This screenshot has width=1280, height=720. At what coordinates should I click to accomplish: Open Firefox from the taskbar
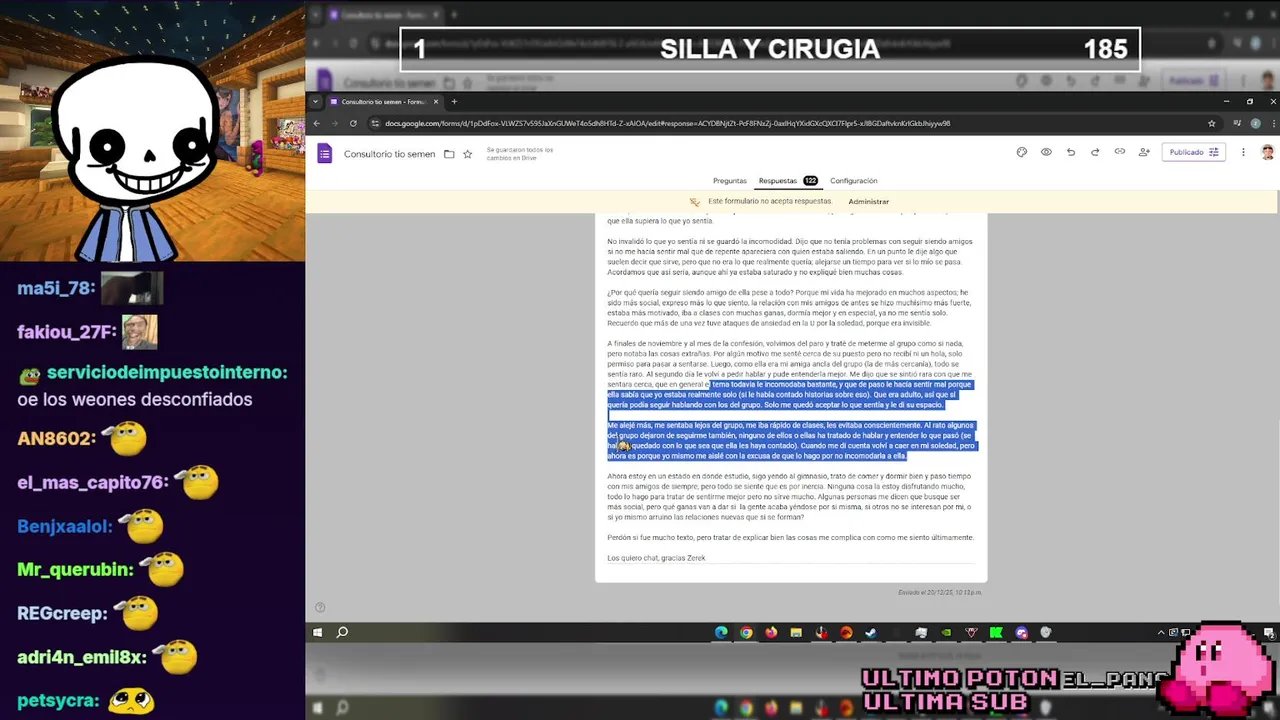point(771,632)
